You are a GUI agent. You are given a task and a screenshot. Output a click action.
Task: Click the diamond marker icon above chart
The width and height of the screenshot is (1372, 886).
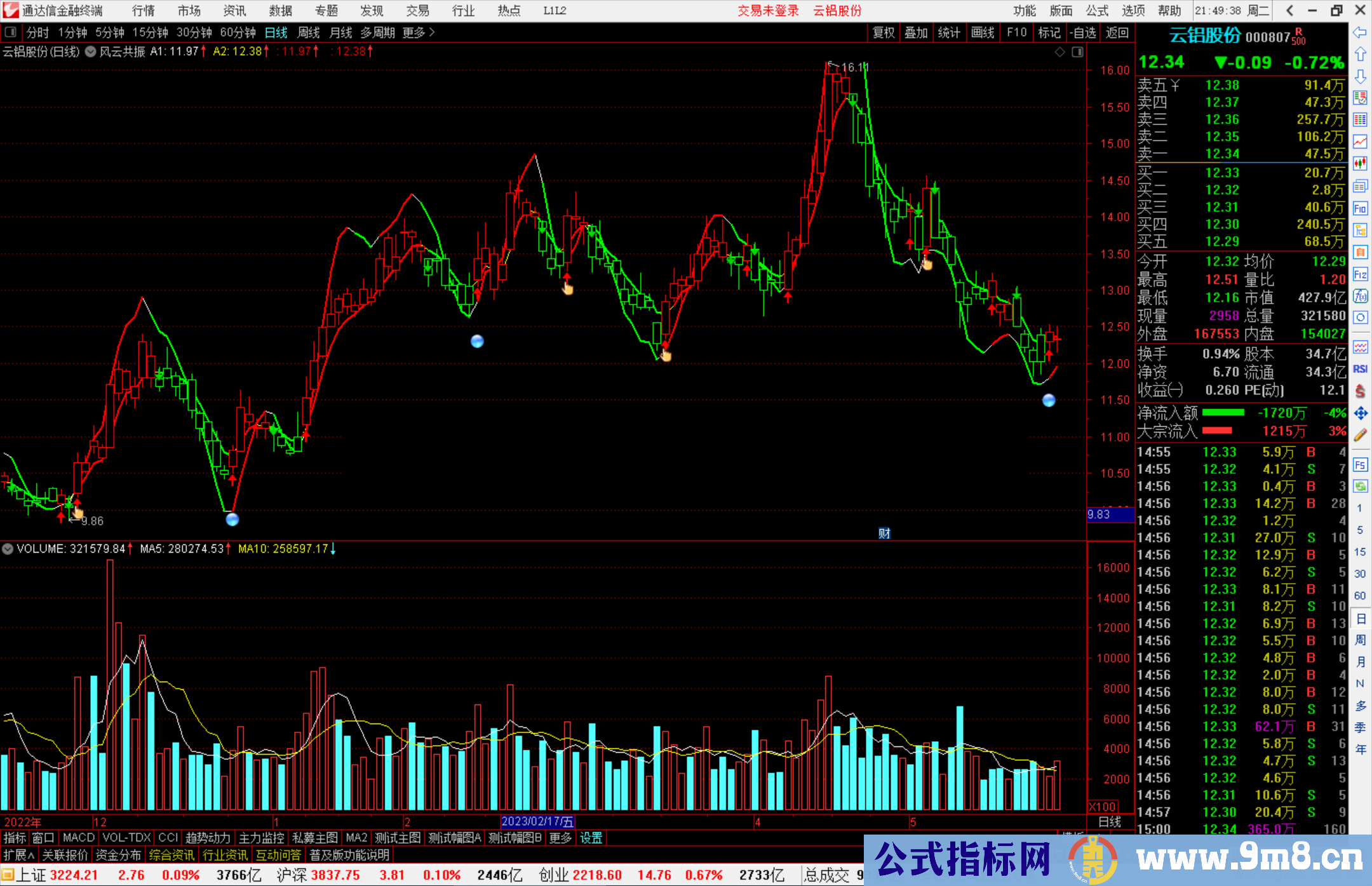(x=1060, y=52)
